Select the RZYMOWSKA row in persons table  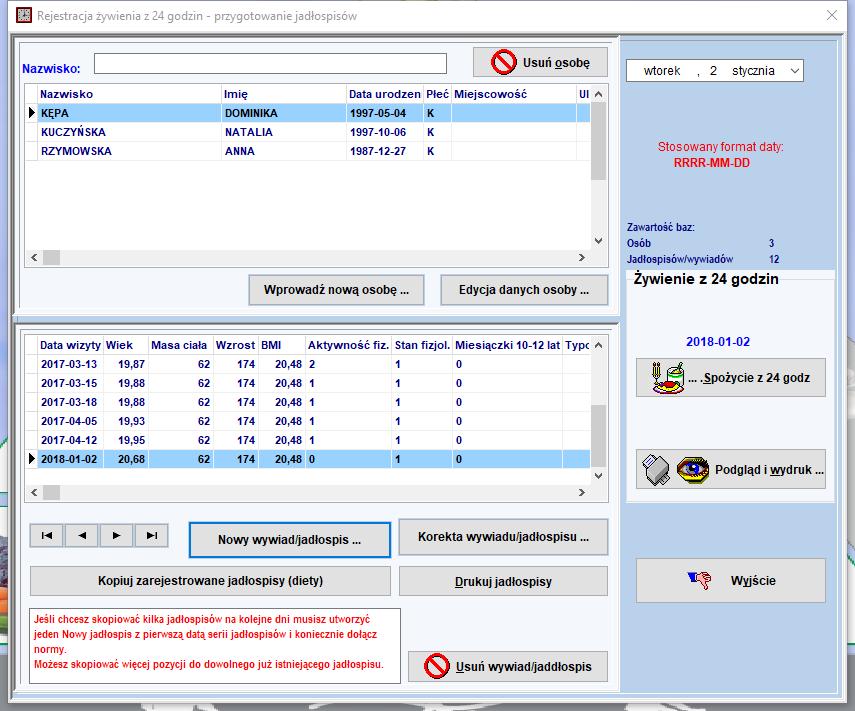pos(308,151)
